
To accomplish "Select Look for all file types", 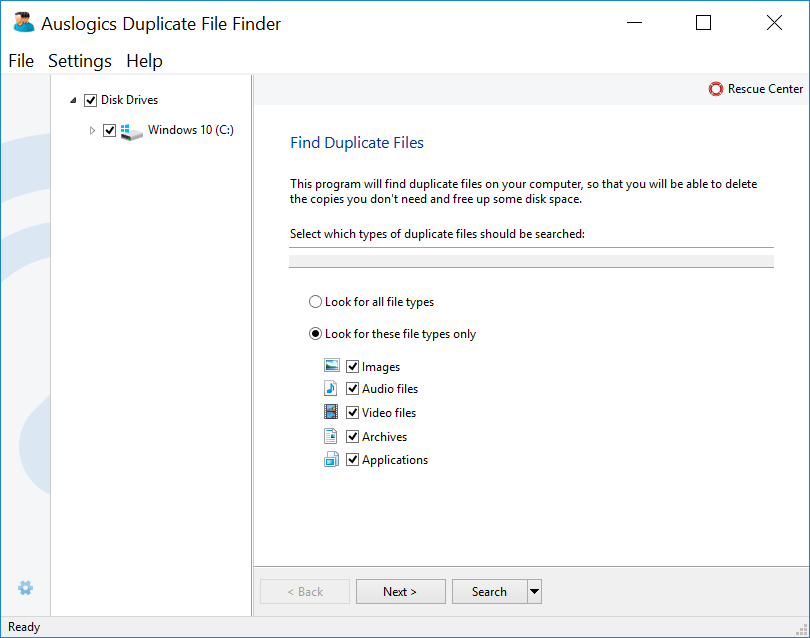I will tap(315, 302).
